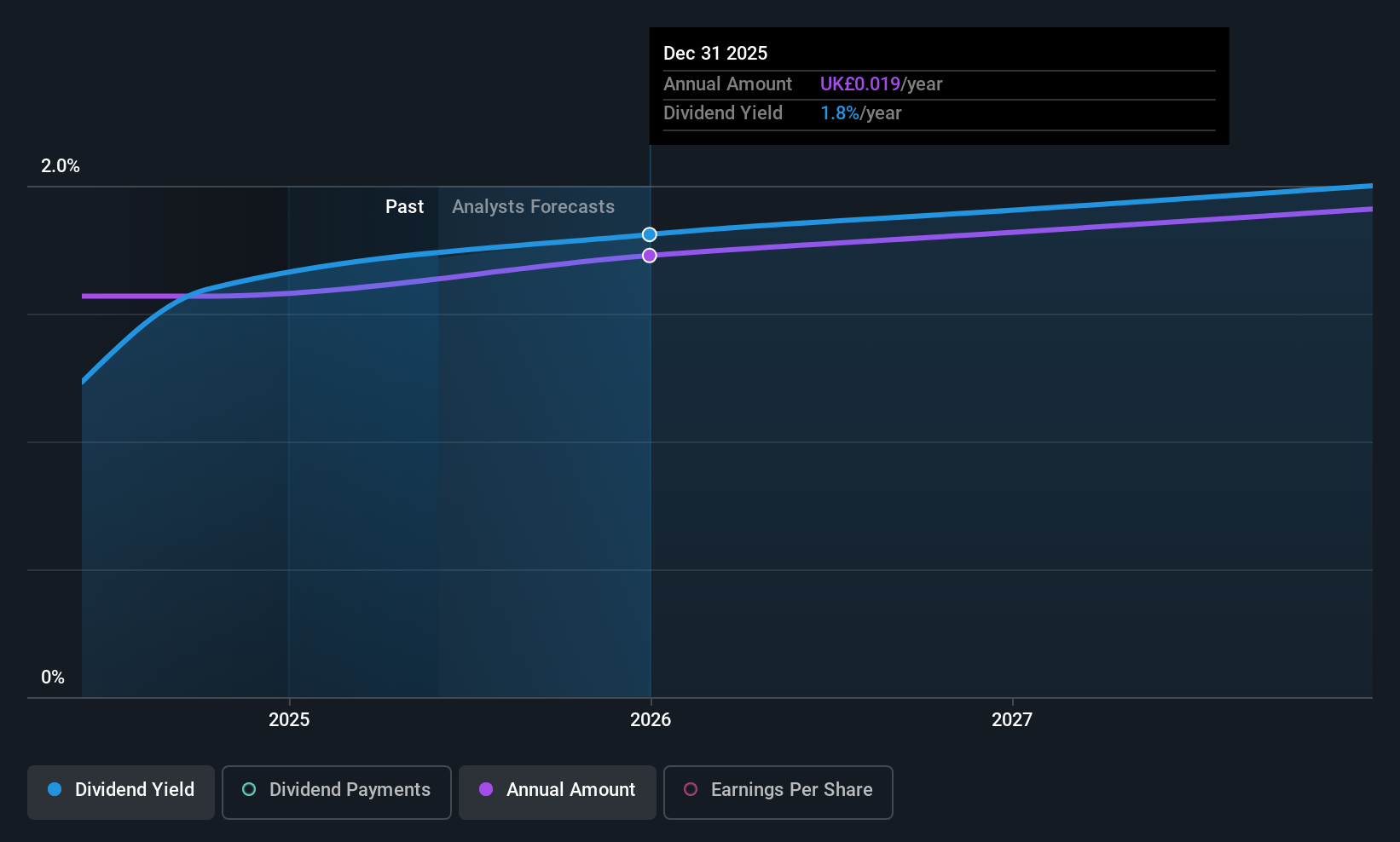Toggle the Annual Amount series
The image size is (1400, 842).
point(558,792)
